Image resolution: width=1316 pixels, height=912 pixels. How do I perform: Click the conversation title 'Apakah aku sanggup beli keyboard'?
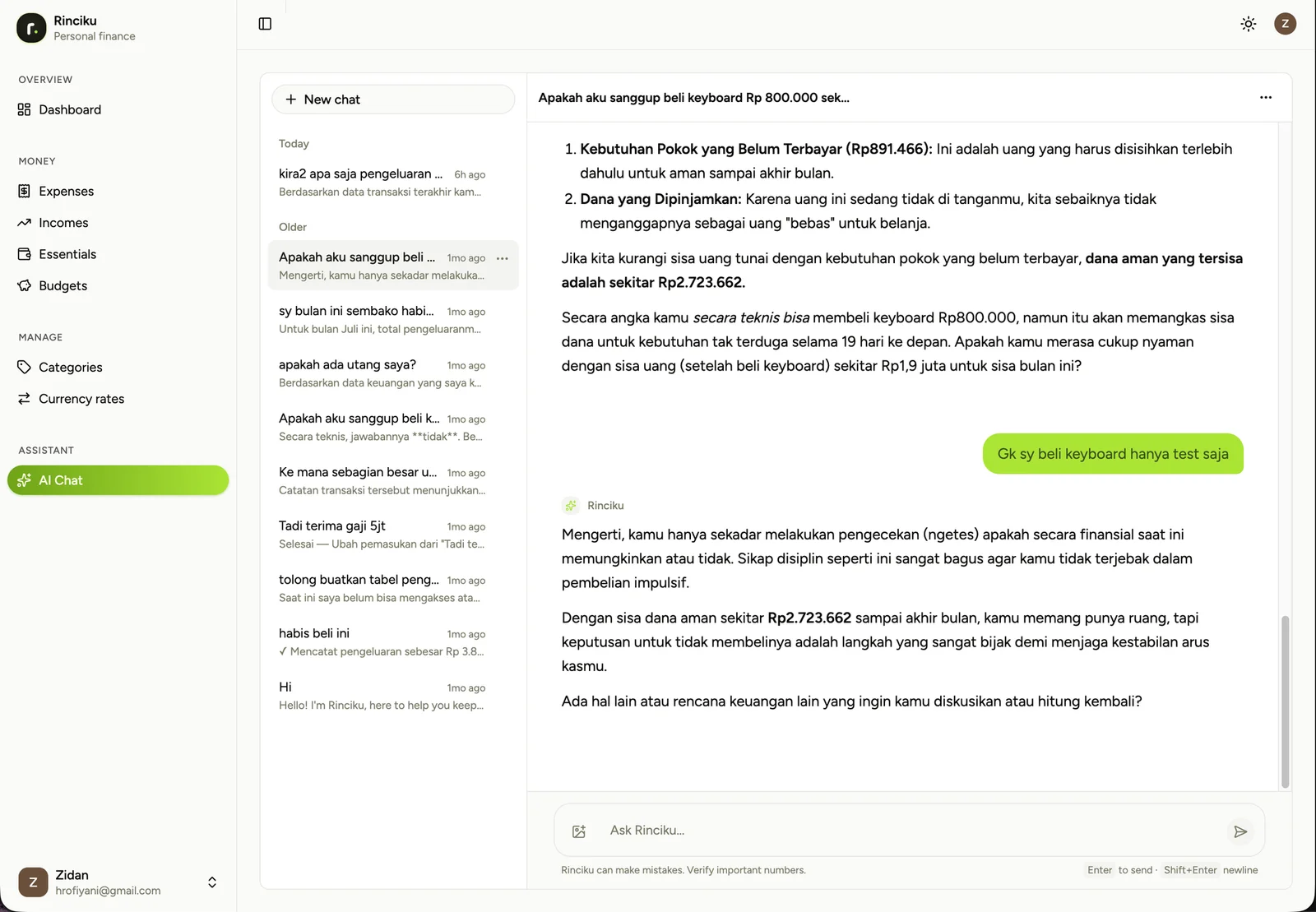click(693, 98)
